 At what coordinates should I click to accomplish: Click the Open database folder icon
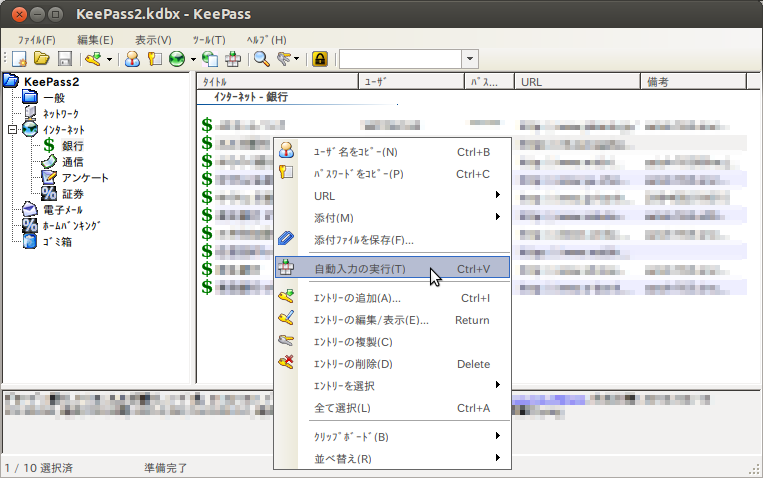[x=42, y=59]
